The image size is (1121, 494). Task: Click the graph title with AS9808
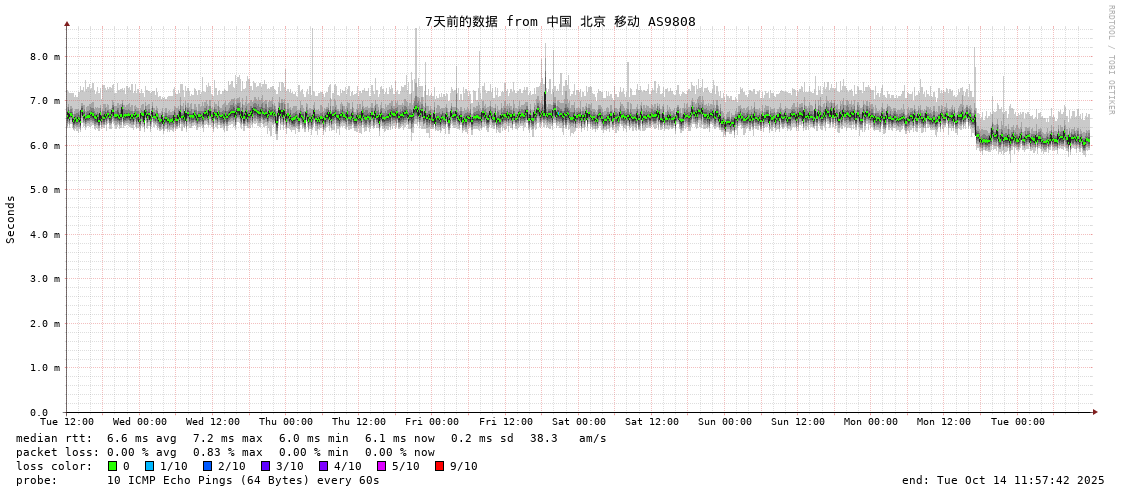click(x=560, y=21)
